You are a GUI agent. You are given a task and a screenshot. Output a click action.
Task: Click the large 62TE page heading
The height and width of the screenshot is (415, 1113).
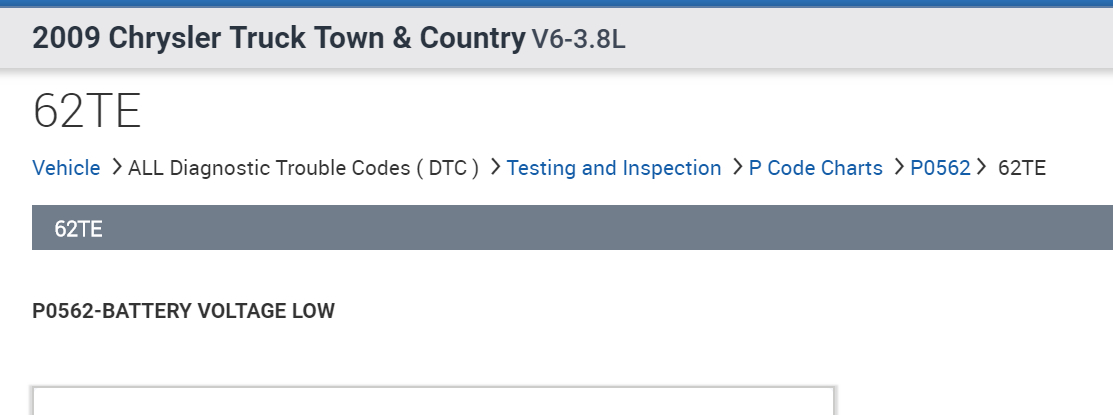[x=87, y=111]
